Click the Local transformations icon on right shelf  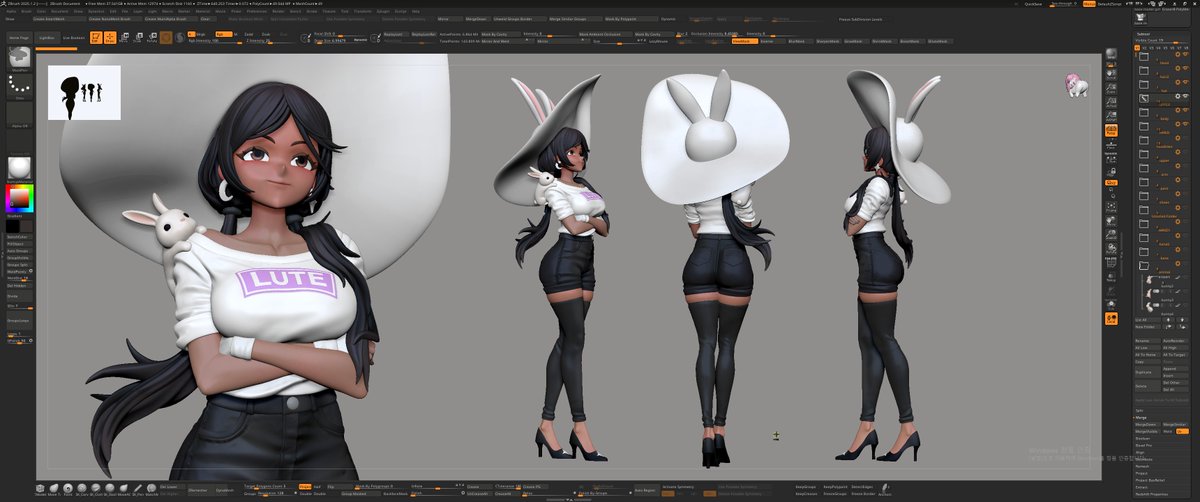(1110, 318)
